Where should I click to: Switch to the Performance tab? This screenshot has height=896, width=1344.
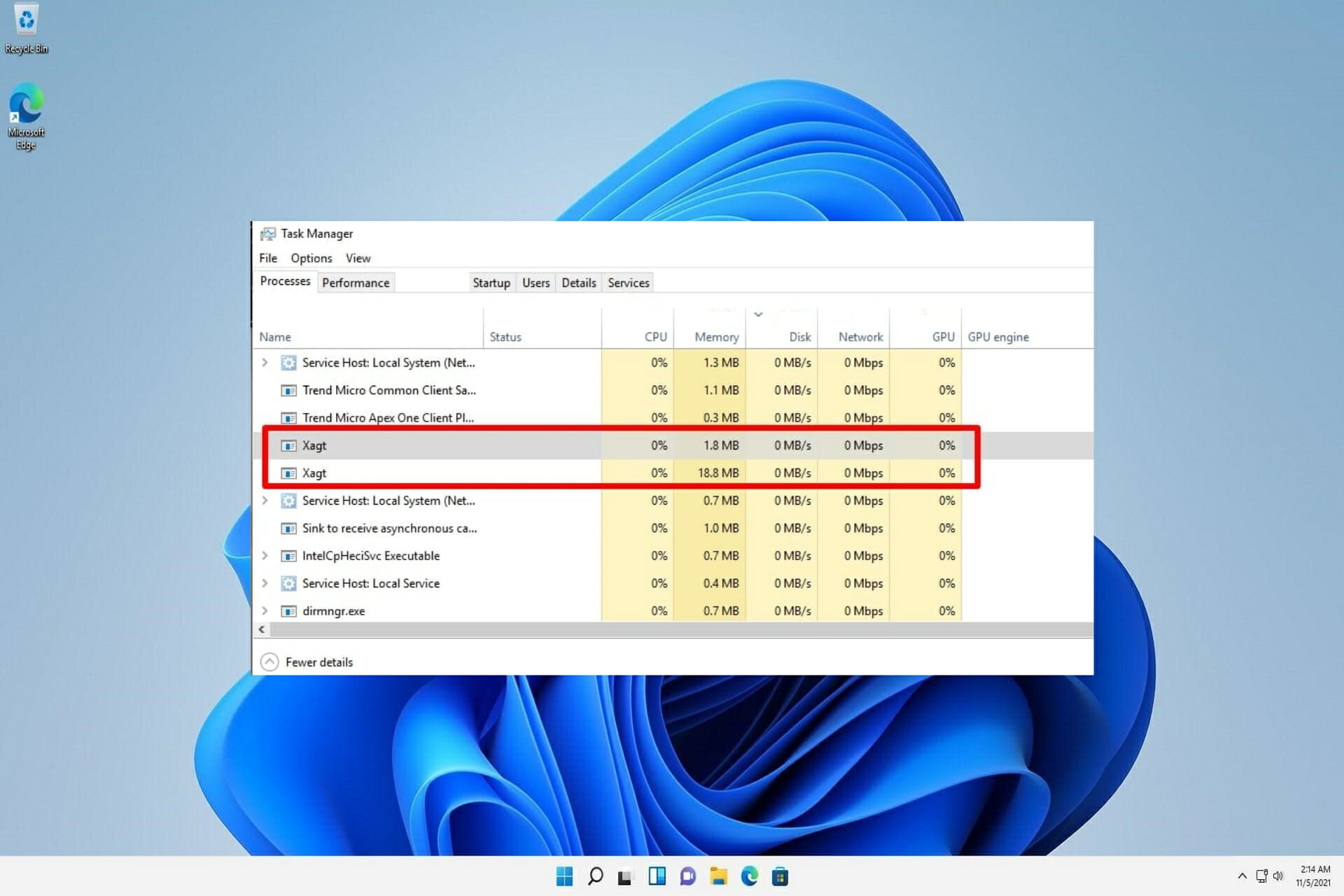click(356, 283)
